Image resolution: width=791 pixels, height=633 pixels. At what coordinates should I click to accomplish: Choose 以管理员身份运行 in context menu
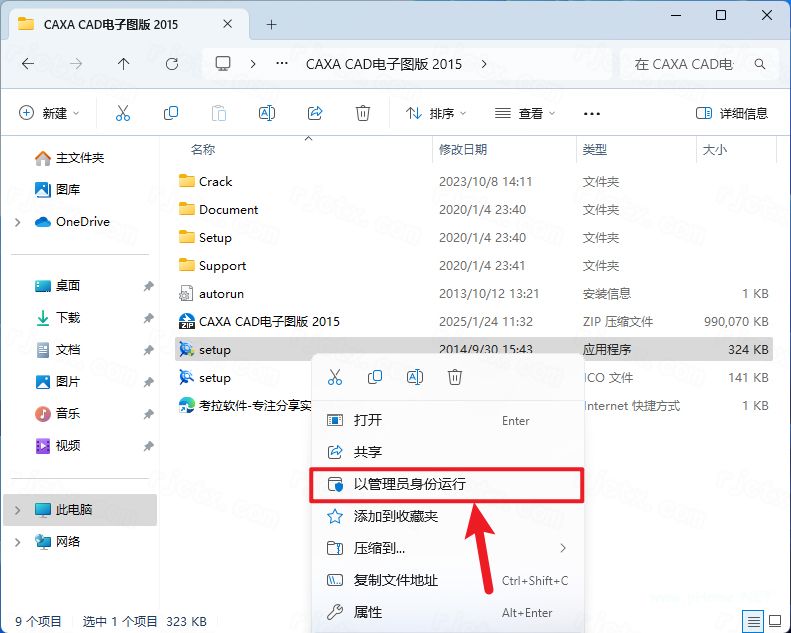447,484
